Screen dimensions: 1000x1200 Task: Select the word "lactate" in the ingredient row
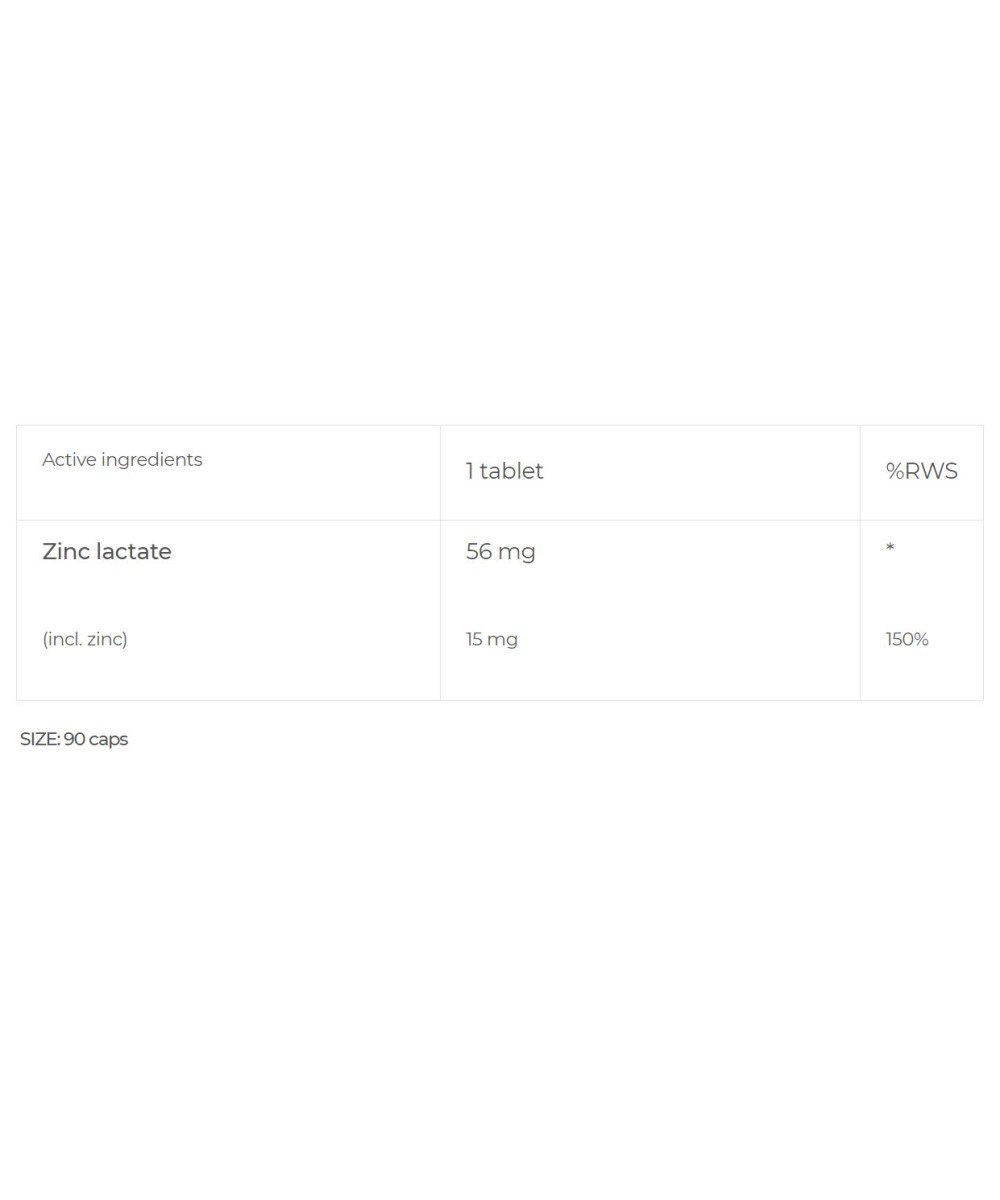tap(134, 552)
